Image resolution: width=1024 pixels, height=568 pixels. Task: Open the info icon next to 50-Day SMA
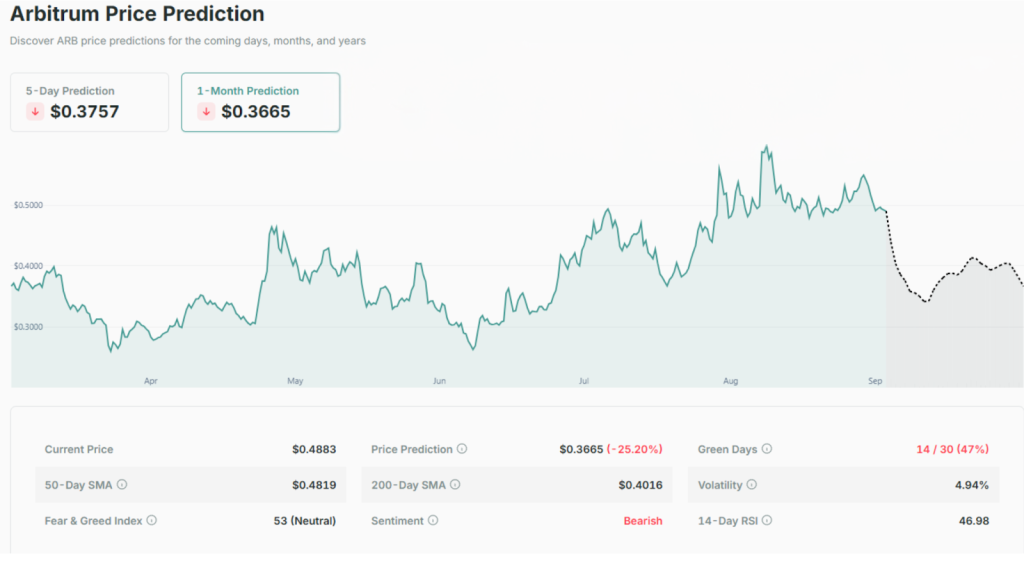(122, 484)
